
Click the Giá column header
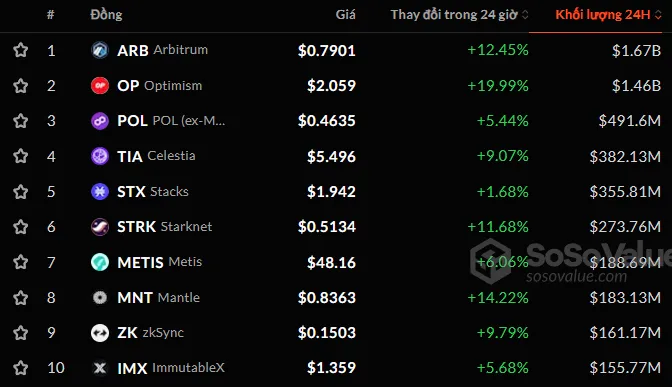pos(345,15)
